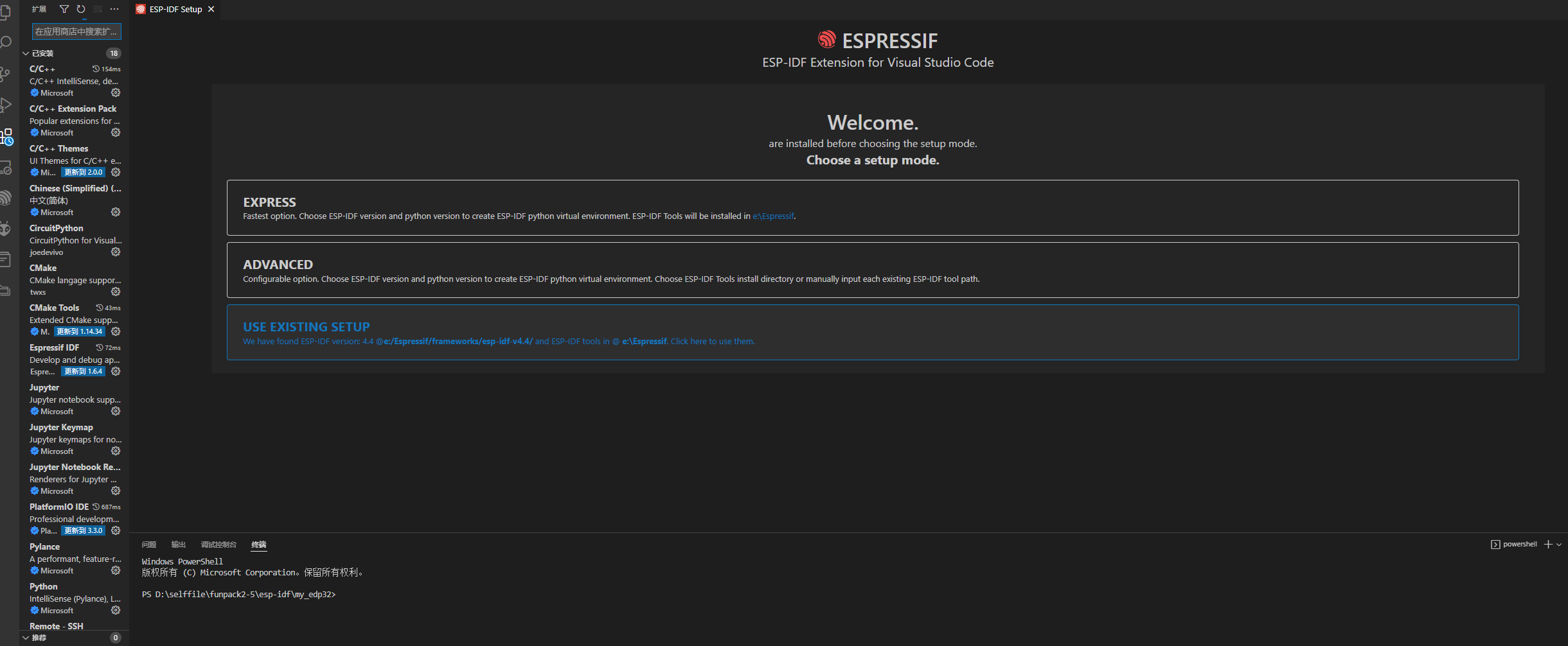Open the ESP-IDF Espressif activity bar icon
The height and width of the screenshot is (646, 1568).
[5, 198]
